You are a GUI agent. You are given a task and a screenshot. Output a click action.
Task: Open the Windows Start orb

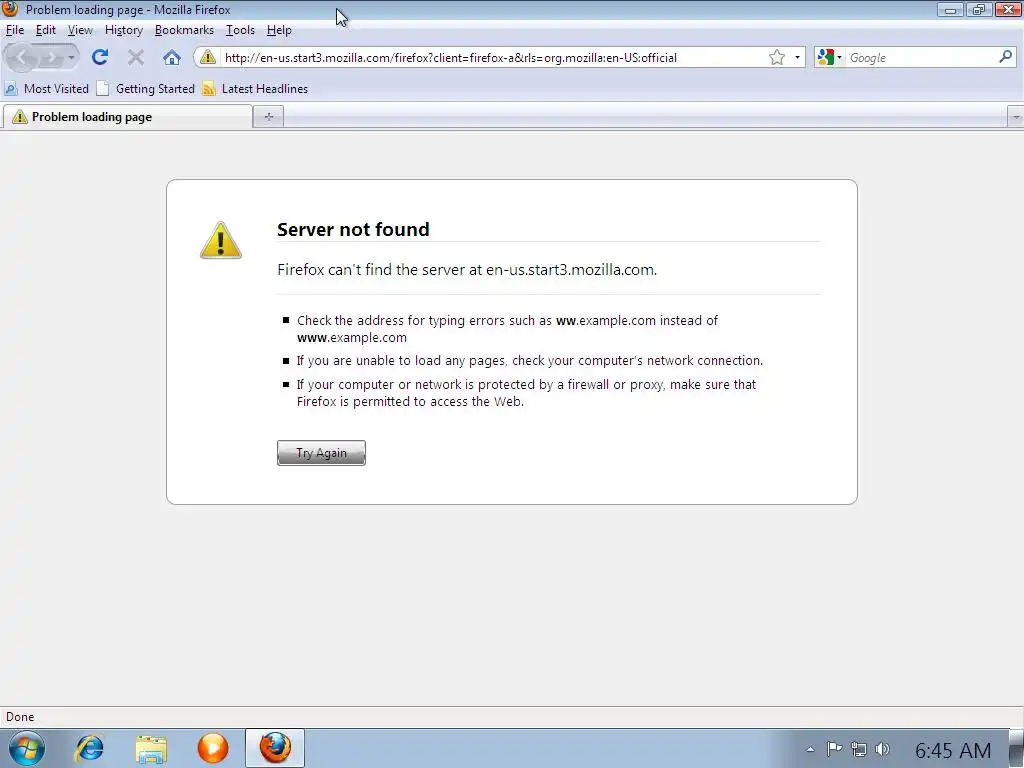click(x=27, y=748)
